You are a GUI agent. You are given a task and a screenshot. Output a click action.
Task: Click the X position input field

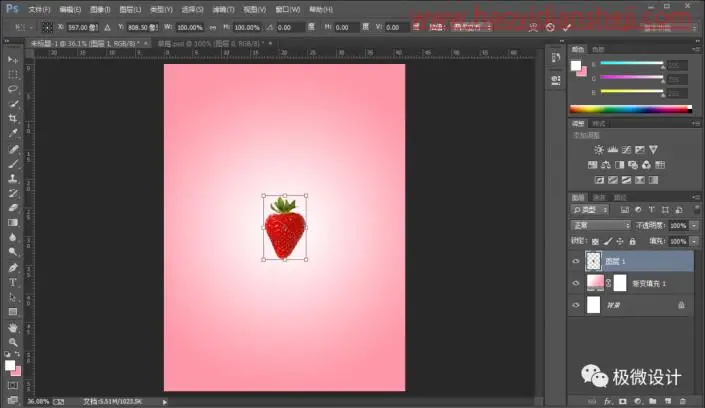point(82,27)
